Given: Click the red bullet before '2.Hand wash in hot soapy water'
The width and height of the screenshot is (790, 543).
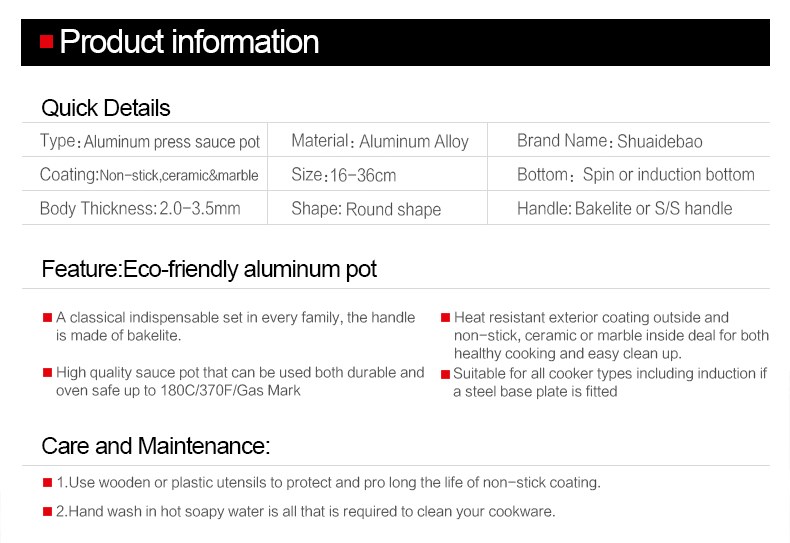Looking at the screenshot, I should (x=47, y=512).
